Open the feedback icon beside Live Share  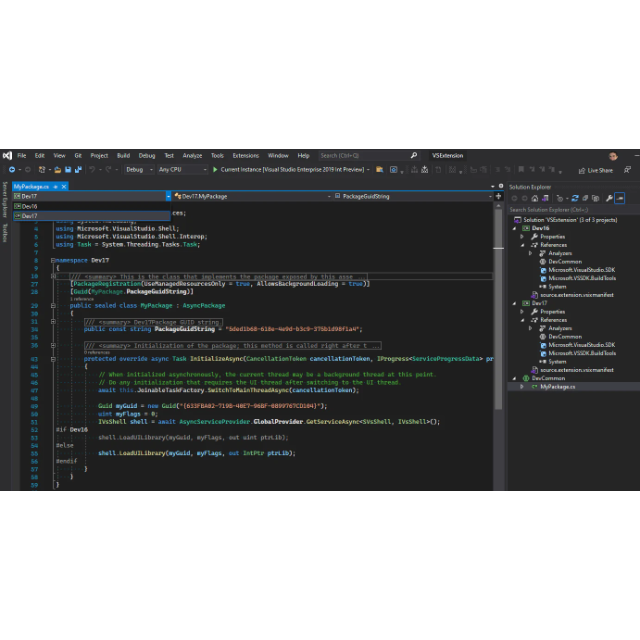tap(627, 170)
